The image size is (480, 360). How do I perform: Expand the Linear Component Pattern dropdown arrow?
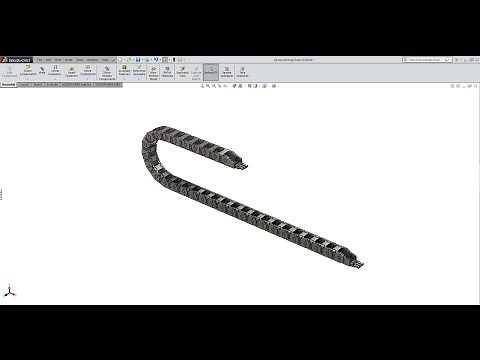(55, 79)
